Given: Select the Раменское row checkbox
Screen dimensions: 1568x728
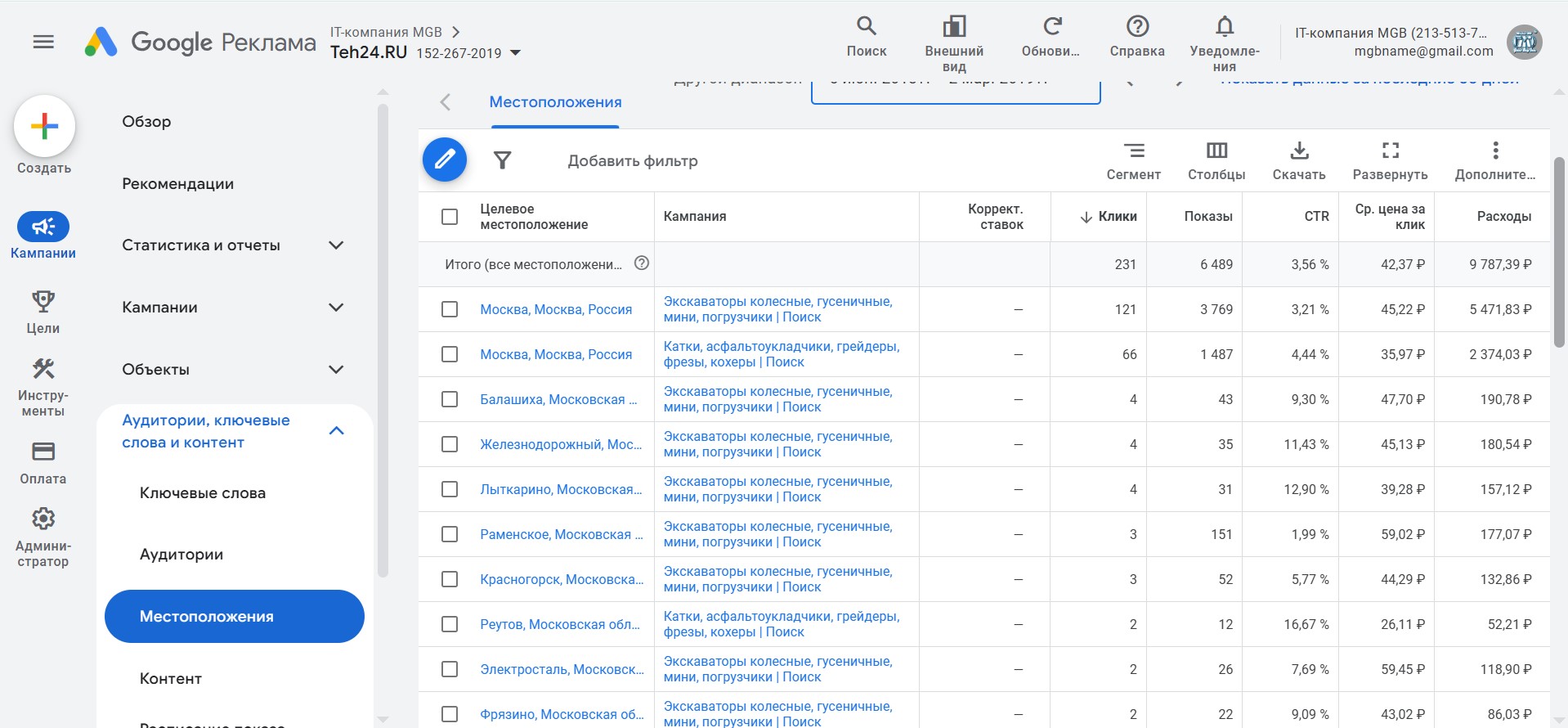Looking at the screenshot, I should click(x=450, y=534).
